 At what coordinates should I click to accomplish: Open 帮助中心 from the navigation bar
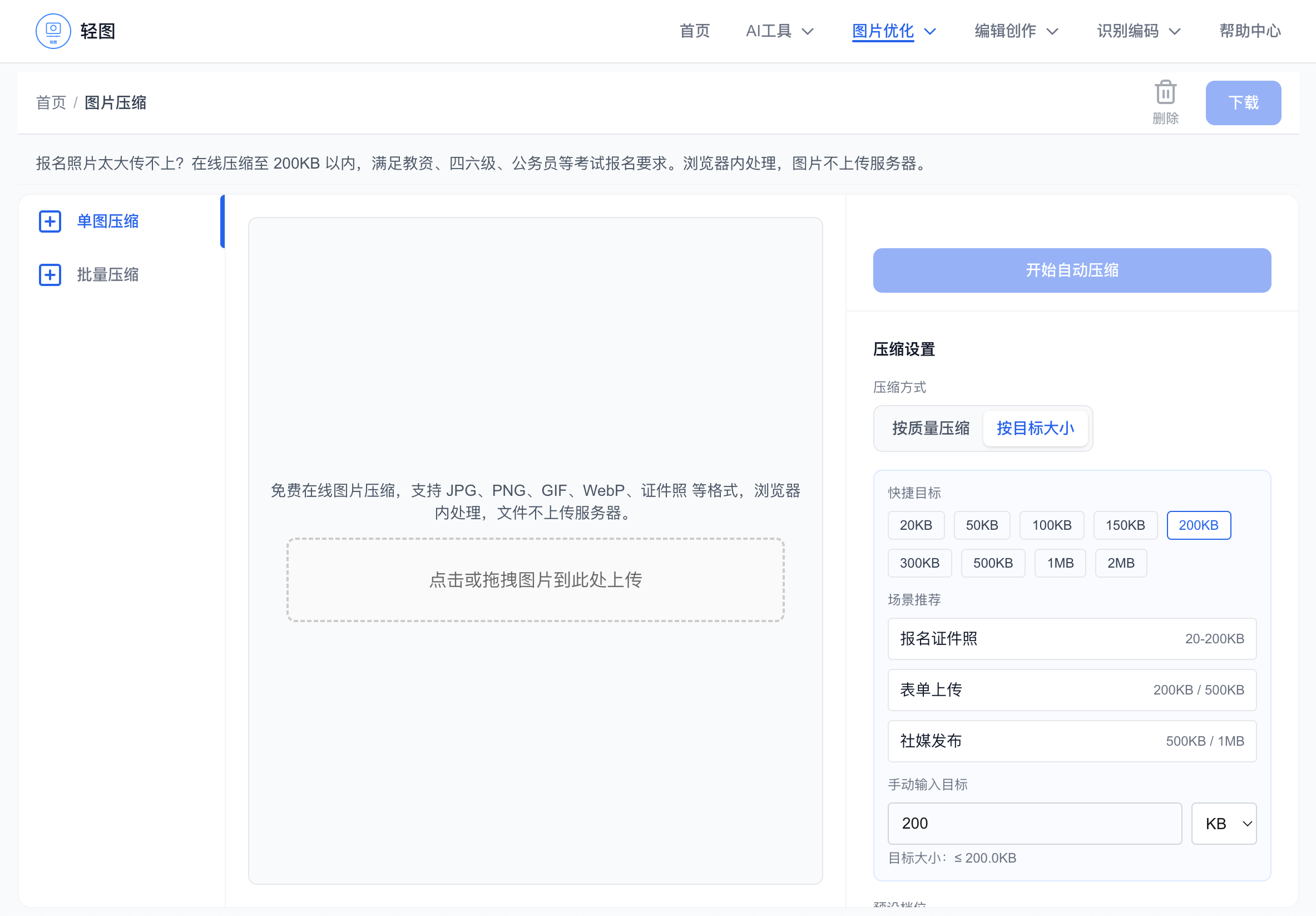tap(1250, 31)
